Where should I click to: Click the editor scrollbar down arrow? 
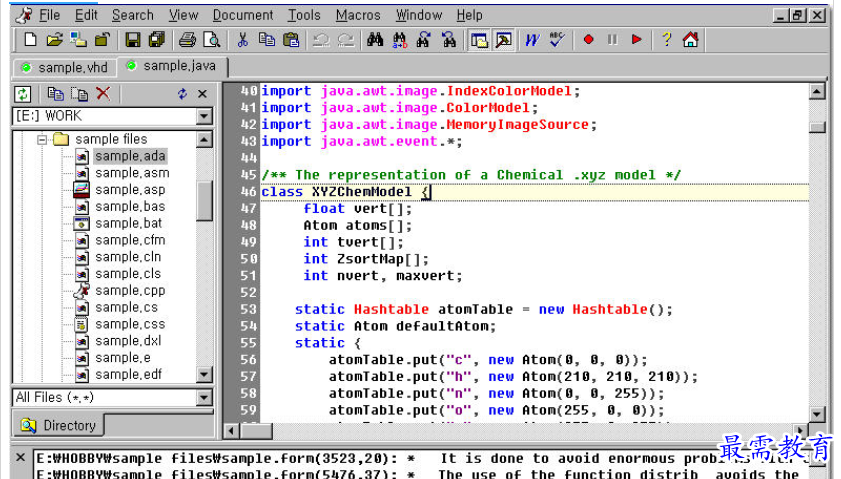(x=817, y=414)
